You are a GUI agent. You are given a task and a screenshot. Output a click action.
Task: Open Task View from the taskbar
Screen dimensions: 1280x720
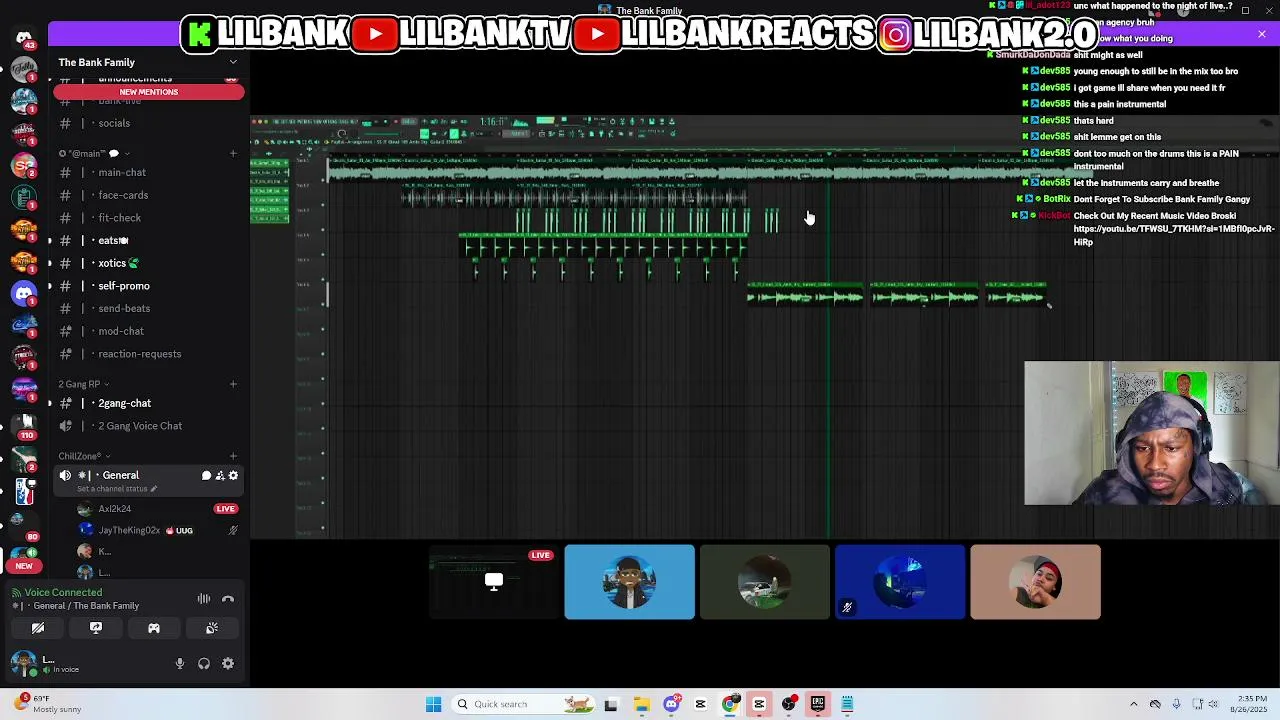[x=611, y=704]
